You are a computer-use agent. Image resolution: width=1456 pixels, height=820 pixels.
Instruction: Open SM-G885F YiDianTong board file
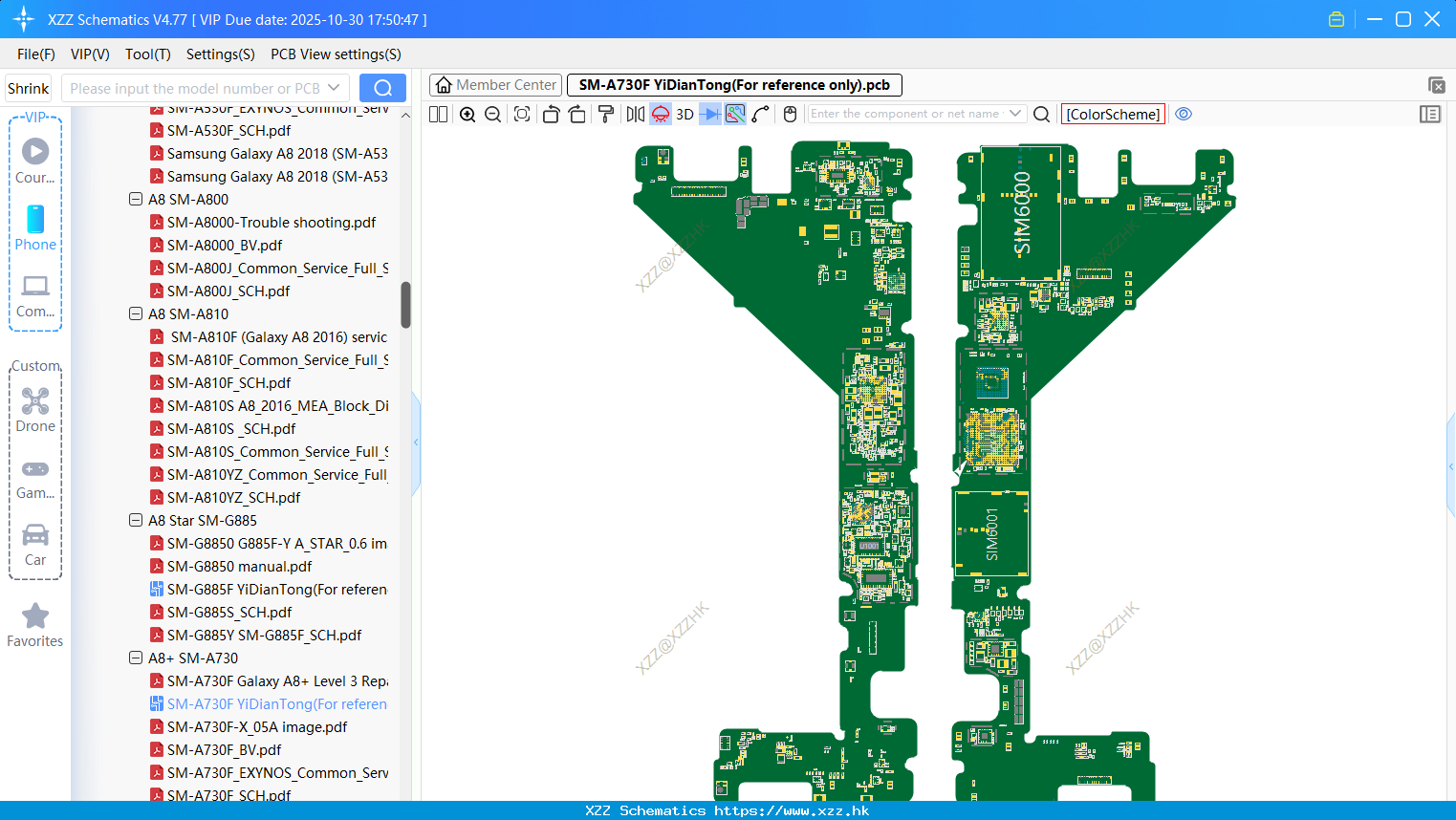276,590
